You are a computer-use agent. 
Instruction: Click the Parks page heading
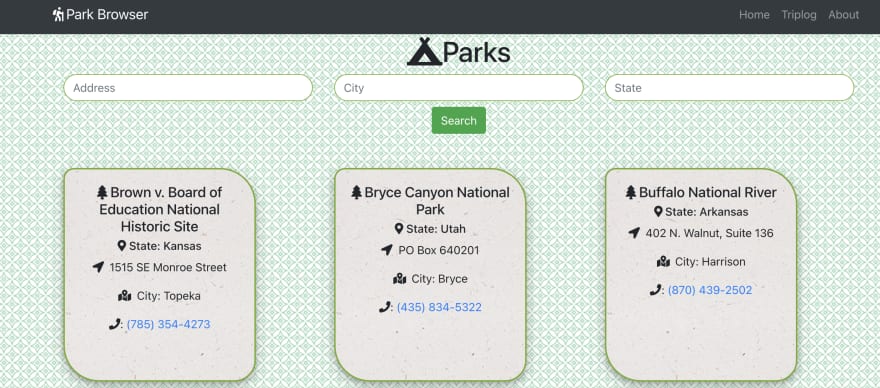point(476,52)
